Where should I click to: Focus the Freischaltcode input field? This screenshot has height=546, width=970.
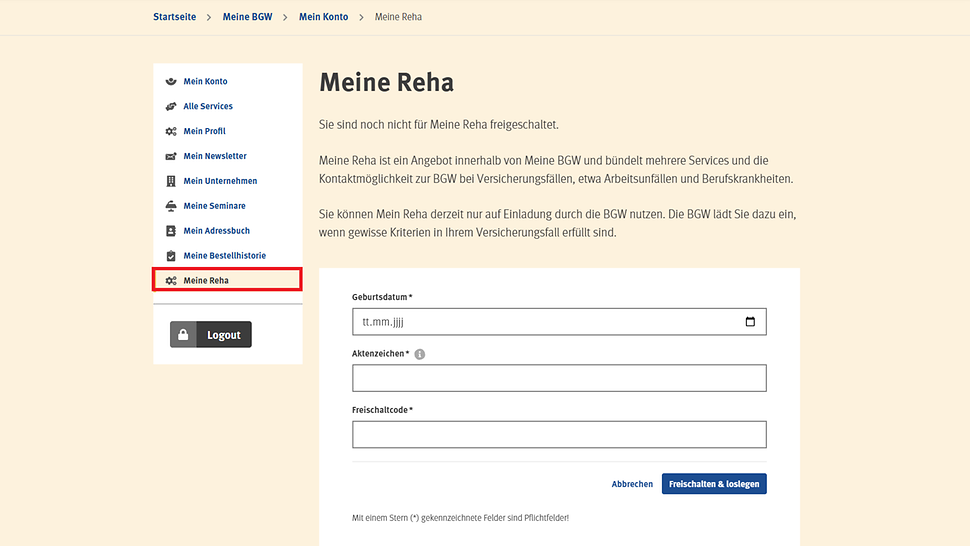(x=559, y=435)
